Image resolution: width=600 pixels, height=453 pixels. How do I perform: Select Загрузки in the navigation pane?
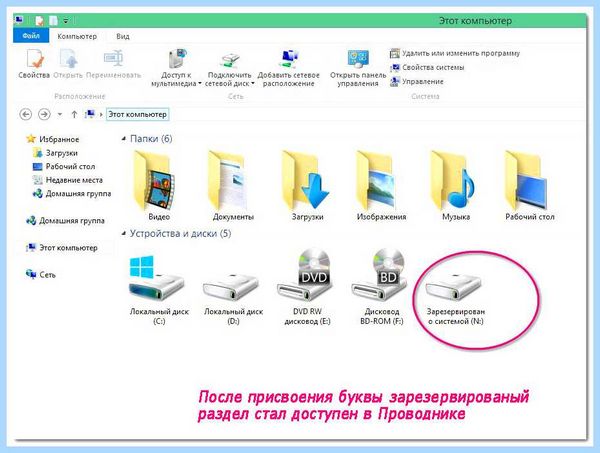coord(55,153)
